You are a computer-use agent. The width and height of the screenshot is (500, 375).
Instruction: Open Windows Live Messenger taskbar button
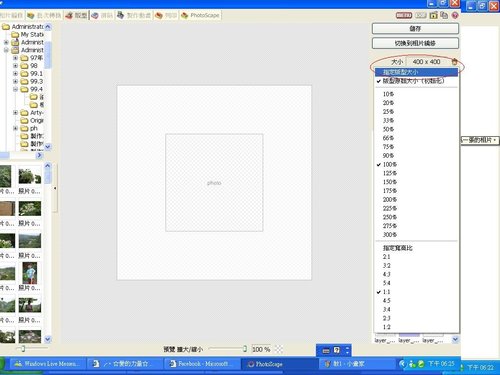click(x=47, y=364)
